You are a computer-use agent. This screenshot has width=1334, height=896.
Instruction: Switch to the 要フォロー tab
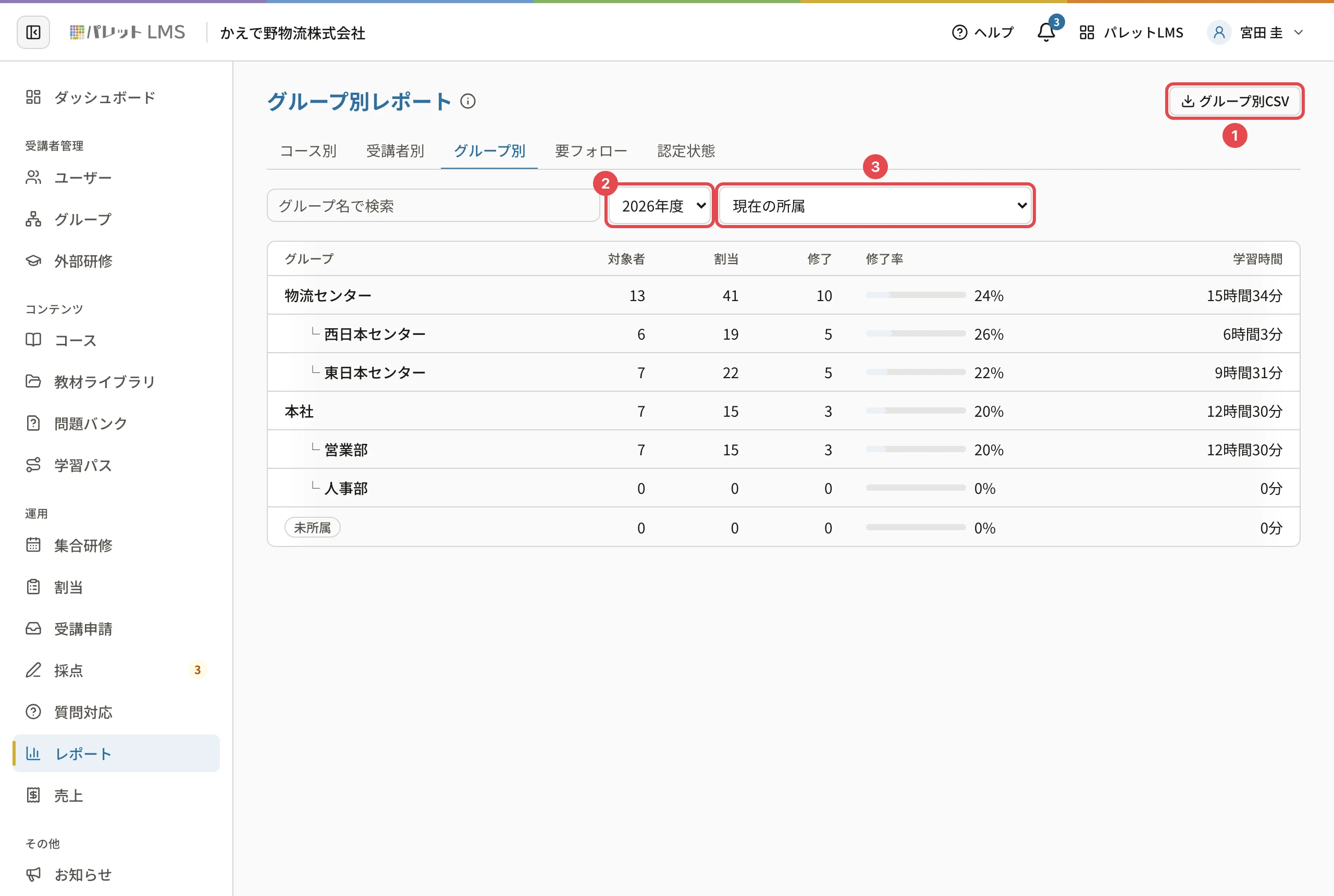click(591, 151)
